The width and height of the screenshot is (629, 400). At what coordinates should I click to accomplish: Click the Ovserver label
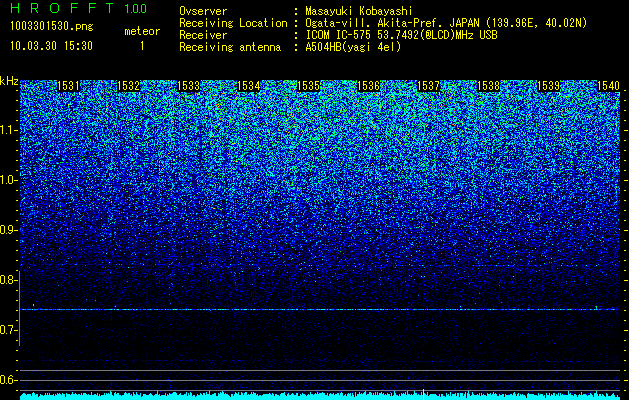203,11
